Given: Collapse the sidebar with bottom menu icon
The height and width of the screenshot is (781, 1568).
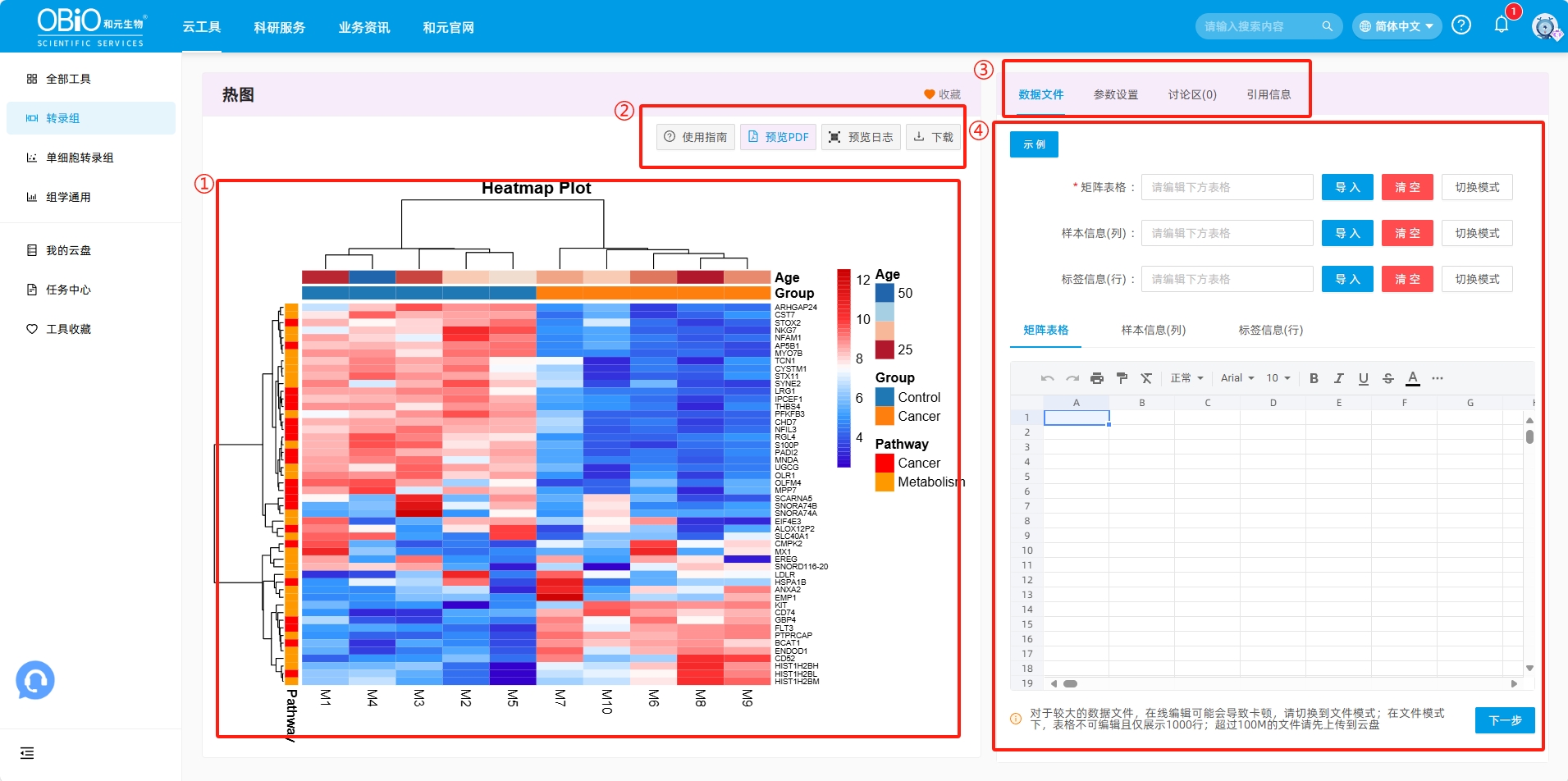Looking at the screenshot, I should [27, 753].
